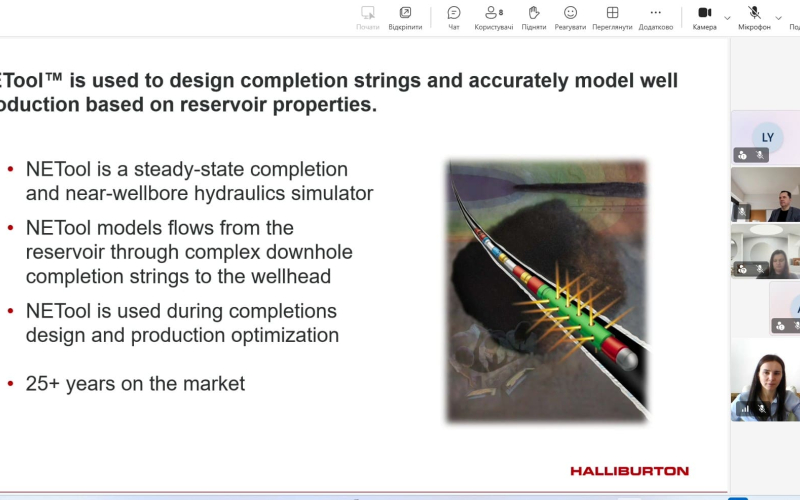Expand camera options chevron
The image size is (800, 500).
coord(727,18)
